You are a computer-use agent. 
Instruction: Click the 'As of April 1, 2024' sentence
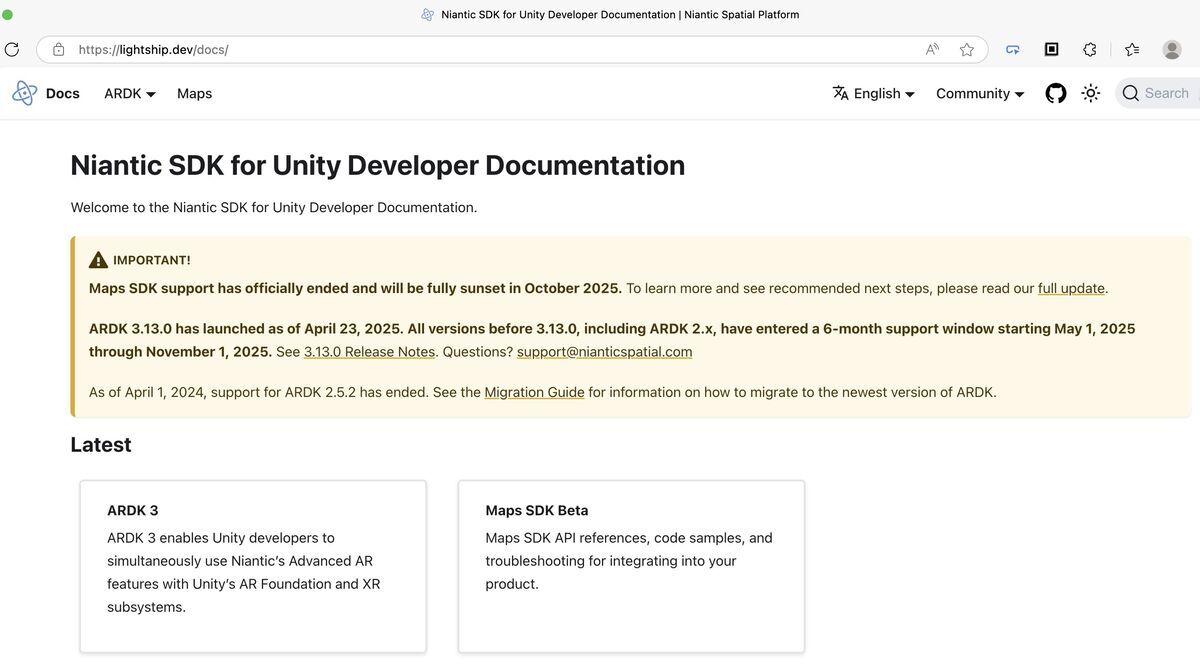click(543, 392)
